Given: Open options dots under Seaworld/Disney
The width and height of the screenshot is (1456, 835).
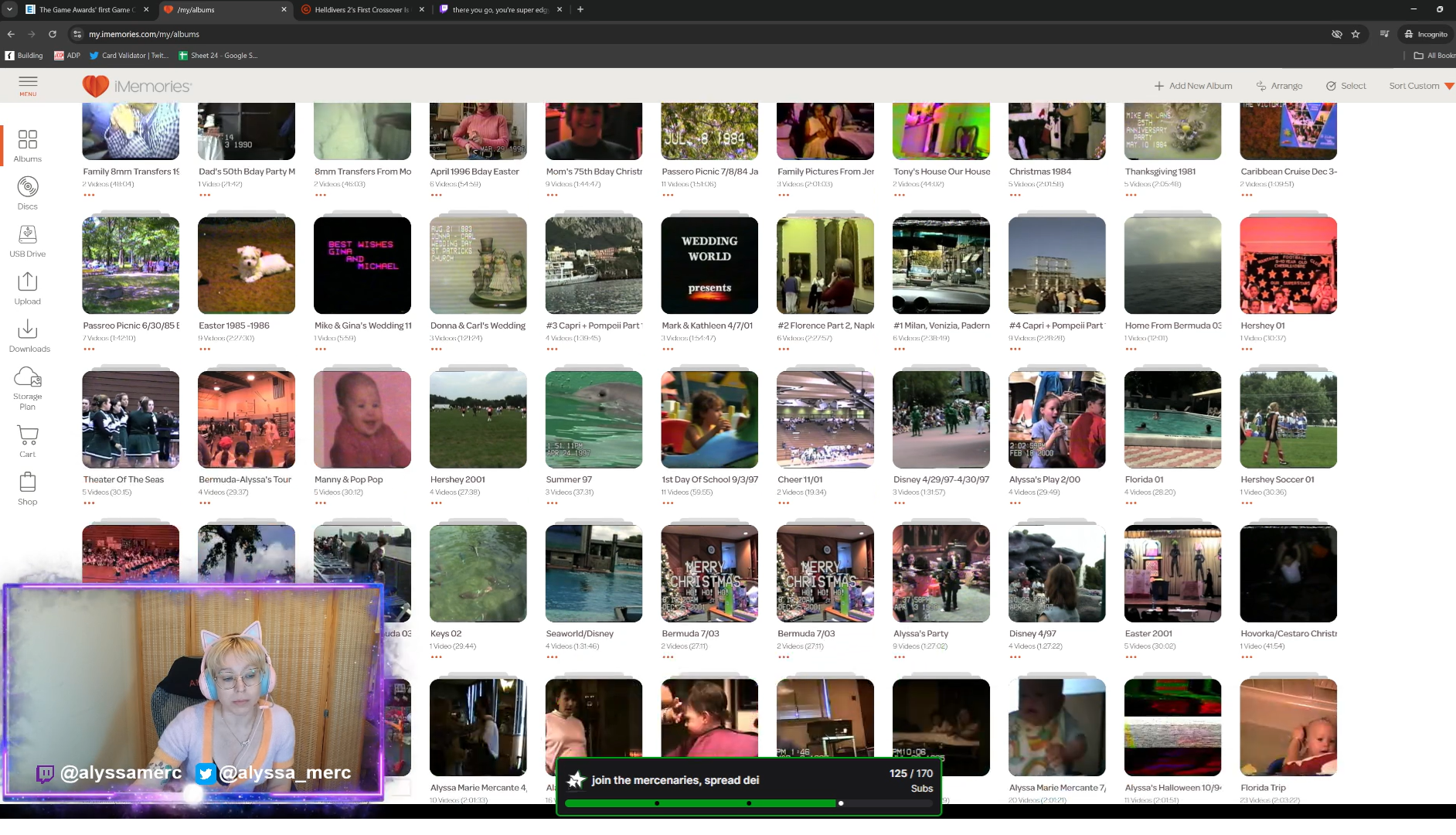Looking at the screenshot, I should pyautogui.click(x=552, y=656).
